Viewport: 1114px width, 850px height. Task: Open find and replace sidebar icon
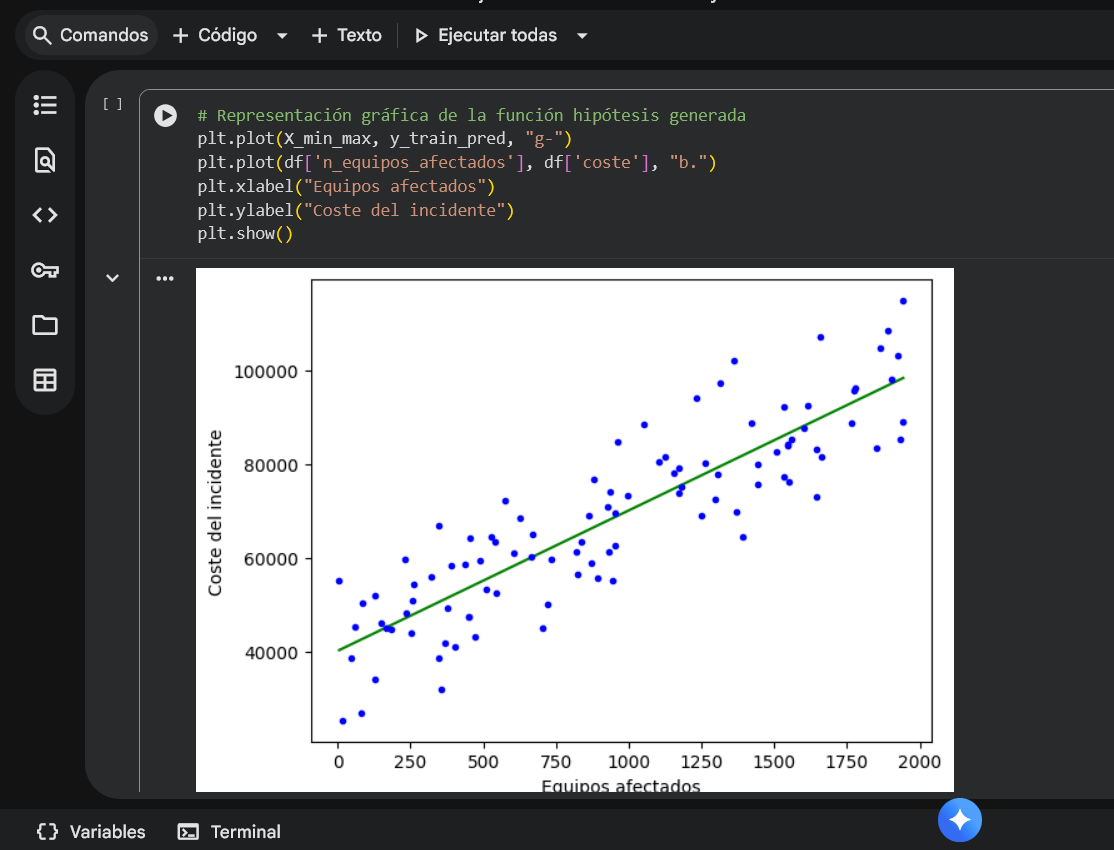pos(45,160)
